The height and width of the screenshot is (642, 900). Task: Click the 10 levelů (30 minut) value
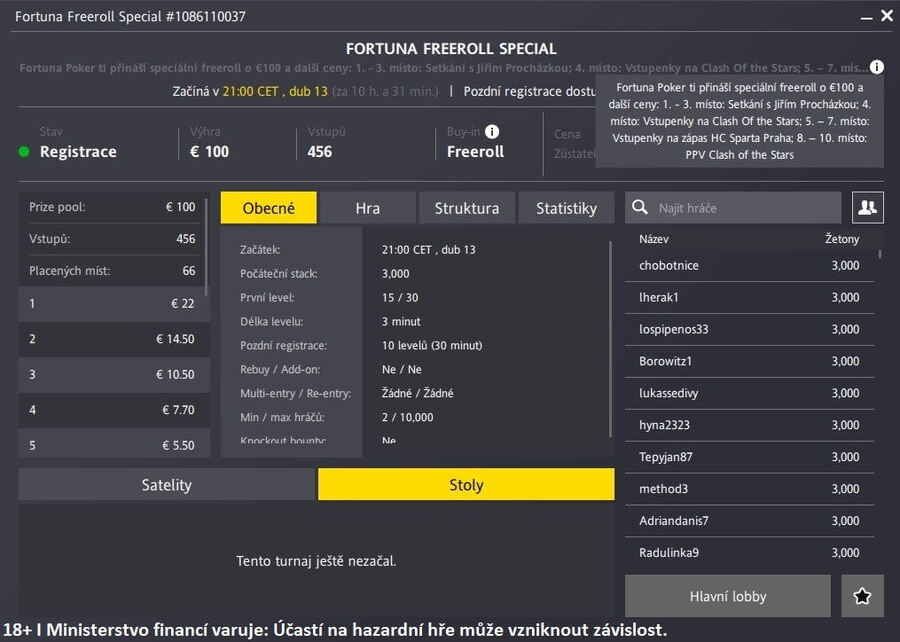pyautogui.click(x=432, y=345)
